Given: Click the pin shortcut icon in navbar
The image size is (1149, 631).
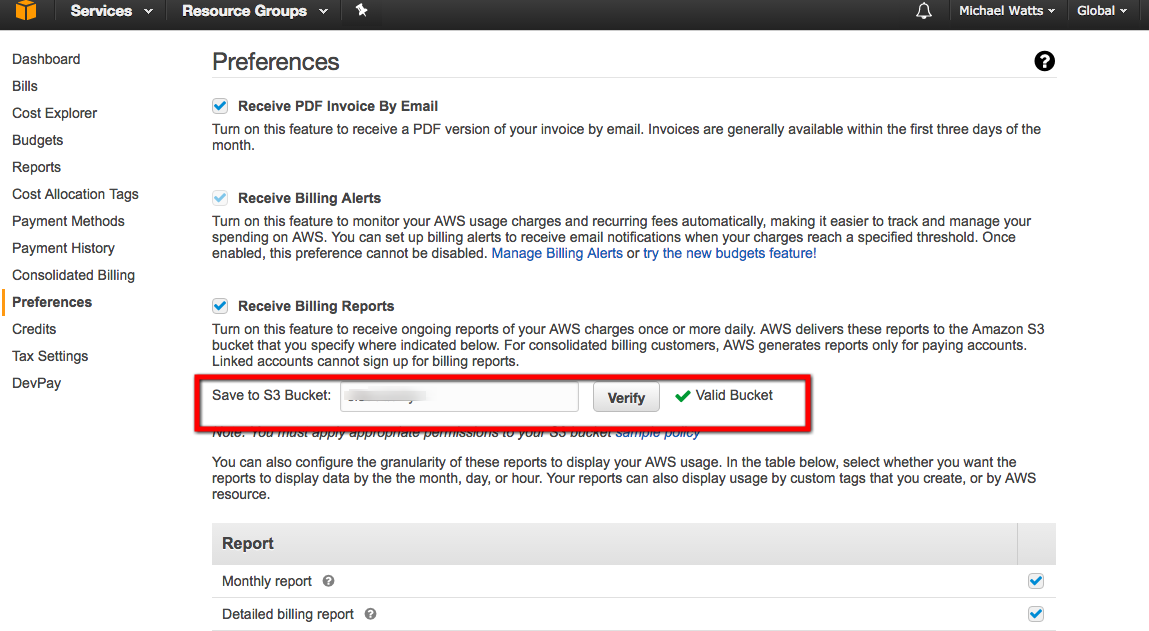Looking at the screenshot, I should point(361,10).
